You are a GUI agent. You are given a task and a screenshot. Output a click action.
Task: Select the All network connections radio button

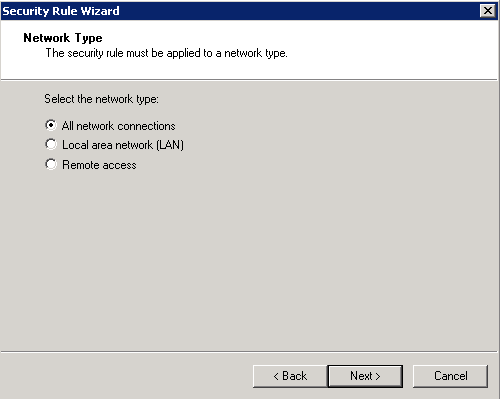click(51, 125)
